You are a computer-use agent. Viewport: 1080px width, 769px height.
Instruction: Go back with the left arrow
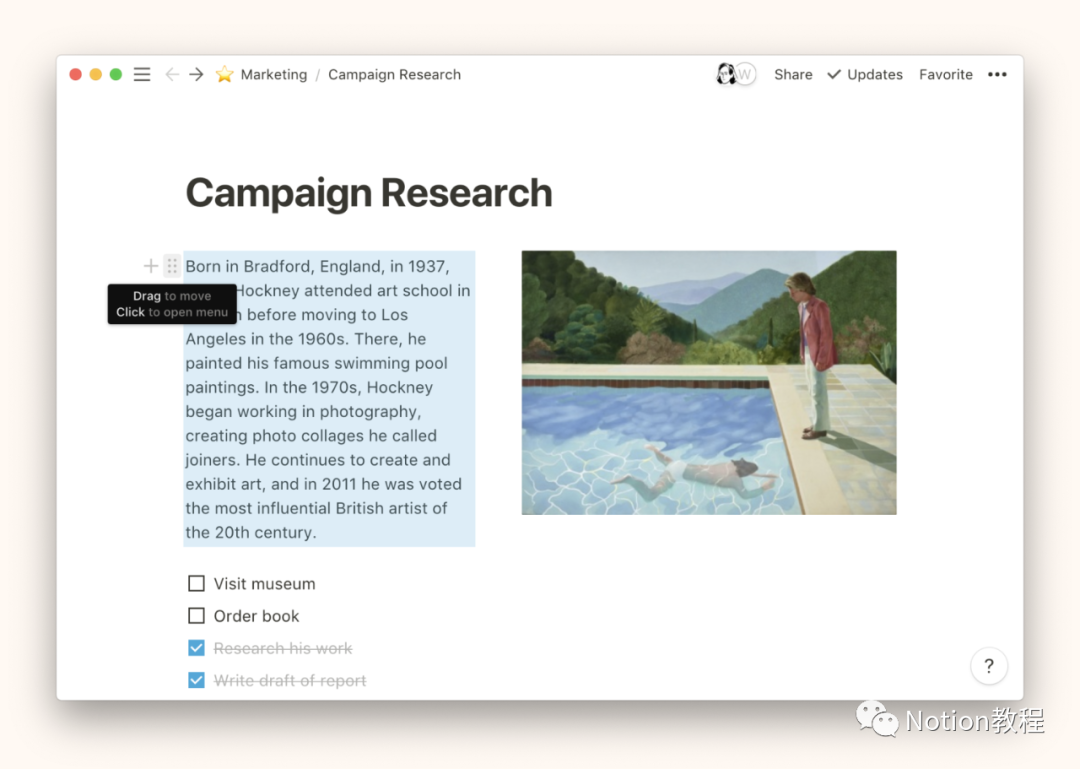pyautogui.click(x=172, y=75)
